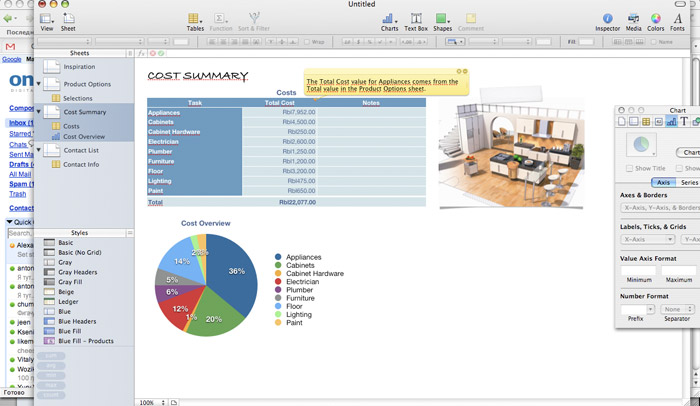700x406 pixels.
Task: Open Prefix combo dropdown arrow
Action: pyautogui.click(x=650, y=309)
